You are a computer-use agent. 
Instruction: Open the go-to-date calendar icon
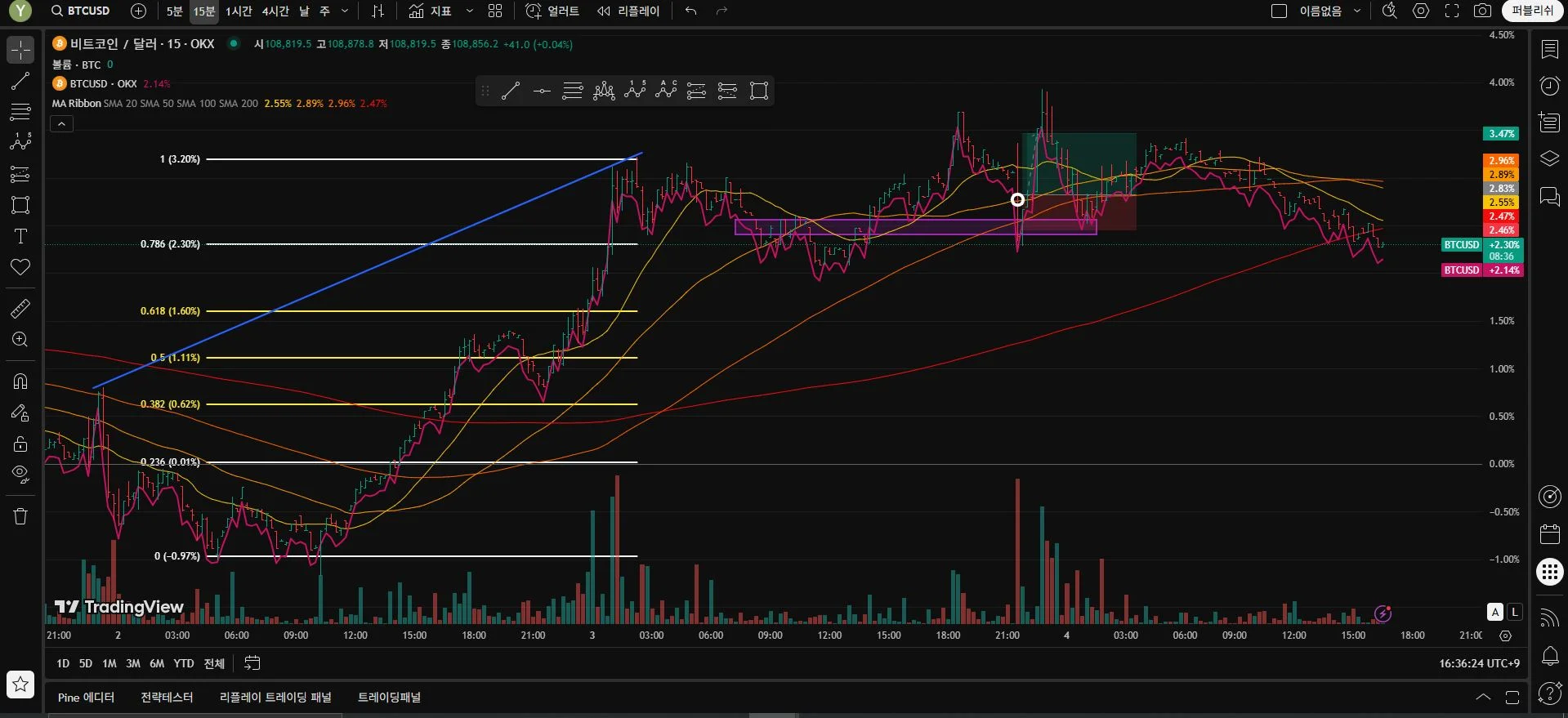pos(252,663)
